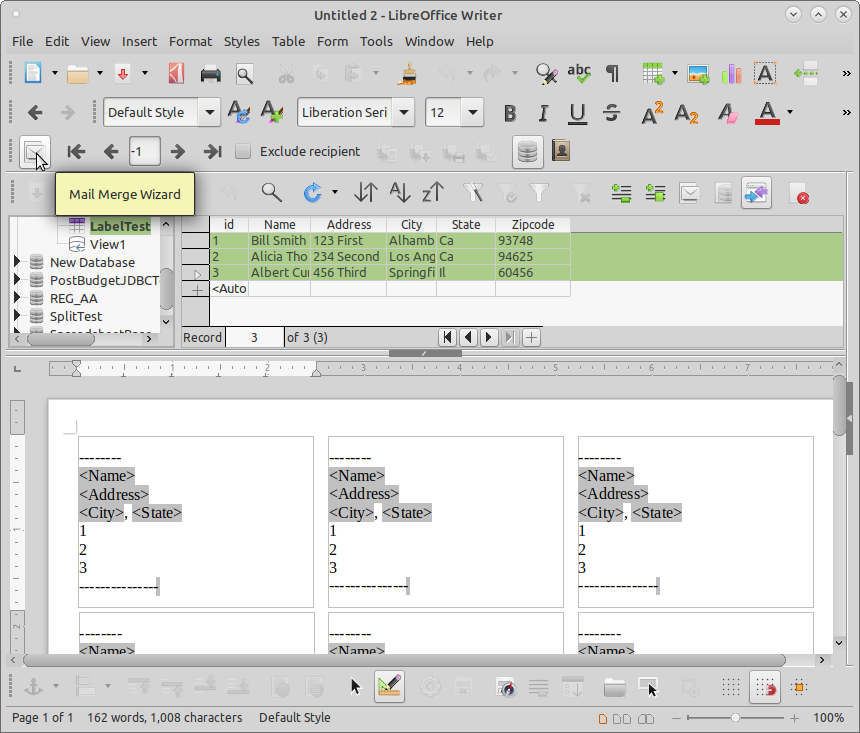Click the Superscript icon
This screenshot has height=733, width=860.
652,113
